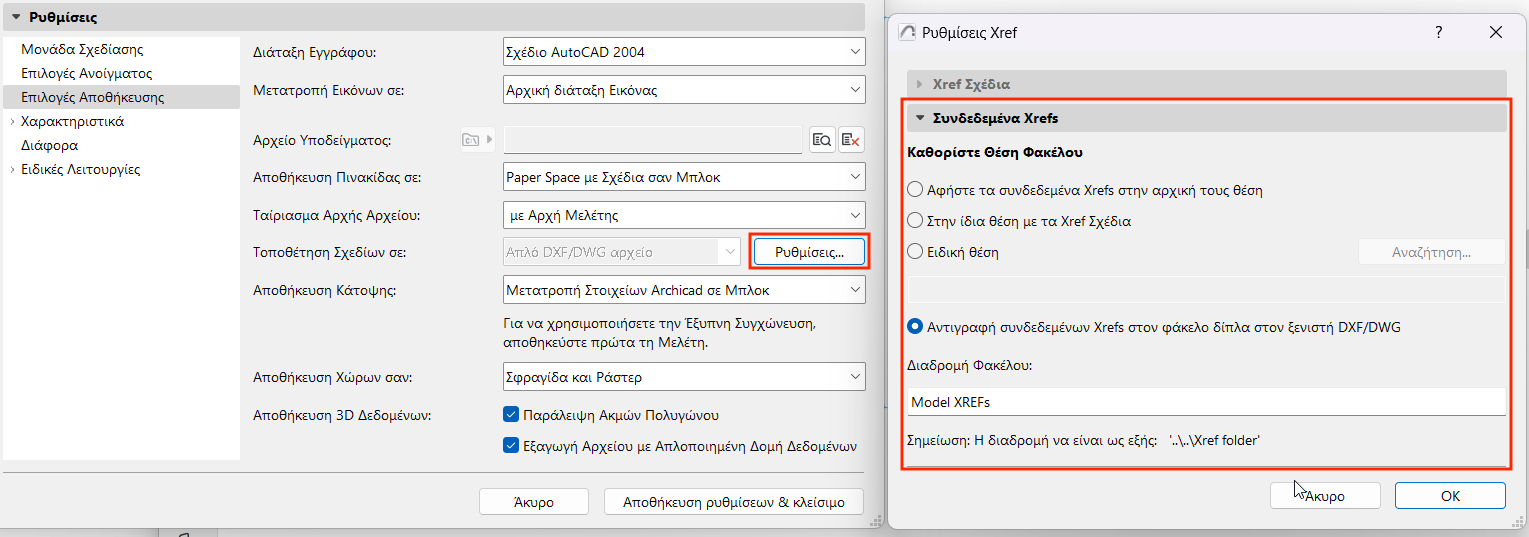Select the 'Ειδική θέση' radio option
The width and height of the screenshot is (1529, 537).
[x=914, y=252]
